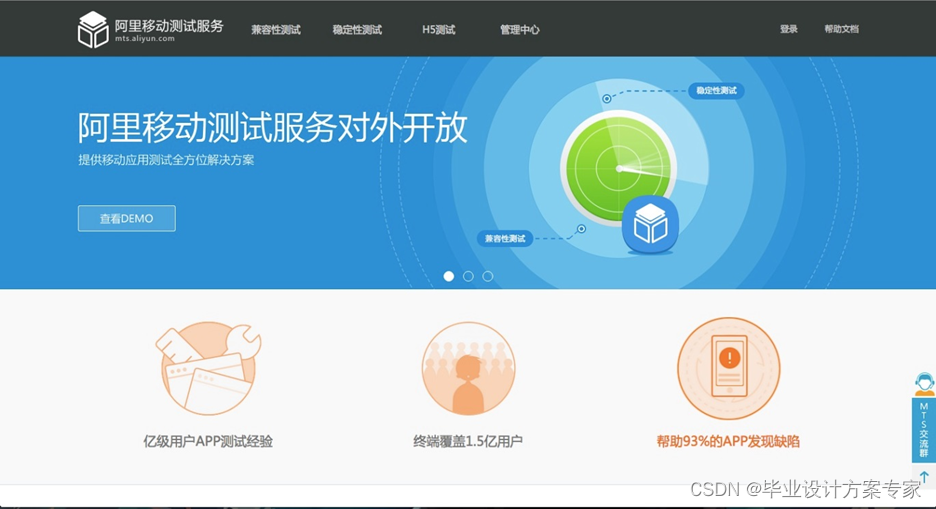The image size is (936, 509).
Task: Click the crowd of users icon
Action: [469, 368]
